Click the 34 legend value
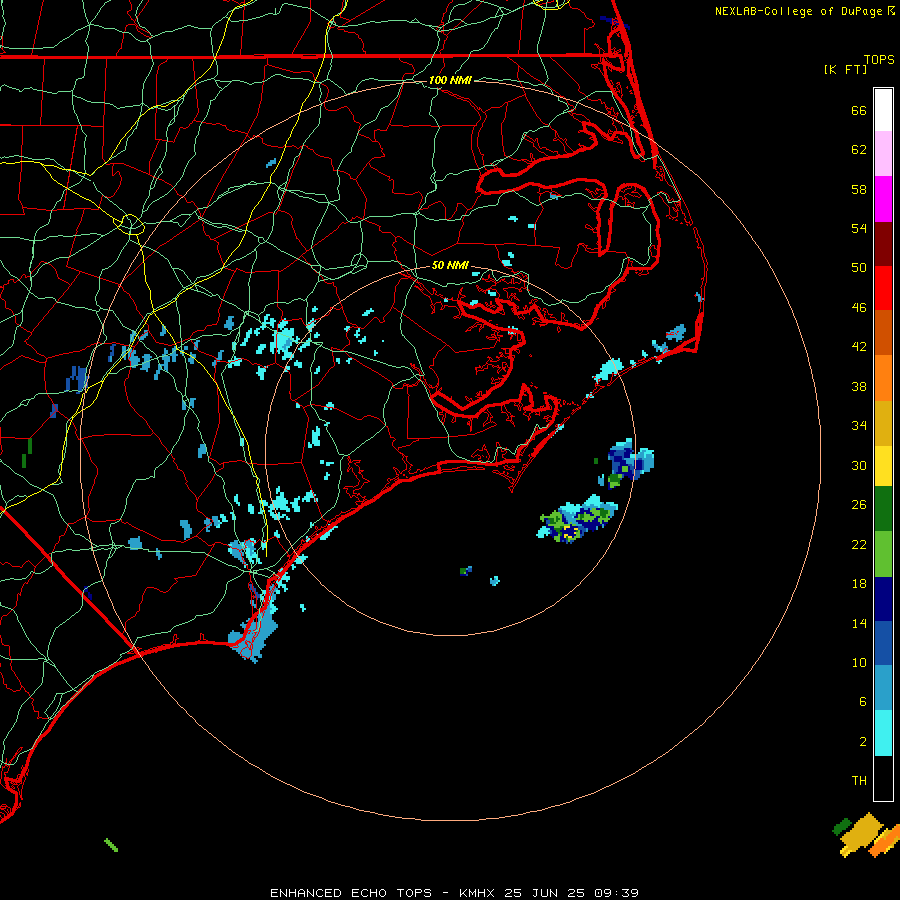The width and height of the screenshot is (900, 900). coord(859,426)
